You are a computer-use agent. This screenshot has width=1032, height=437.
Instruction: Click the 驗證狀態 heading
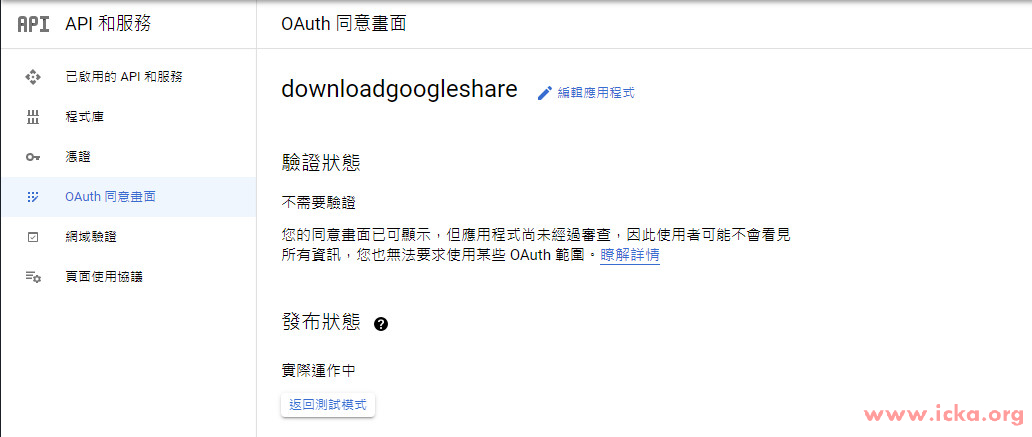321,163
